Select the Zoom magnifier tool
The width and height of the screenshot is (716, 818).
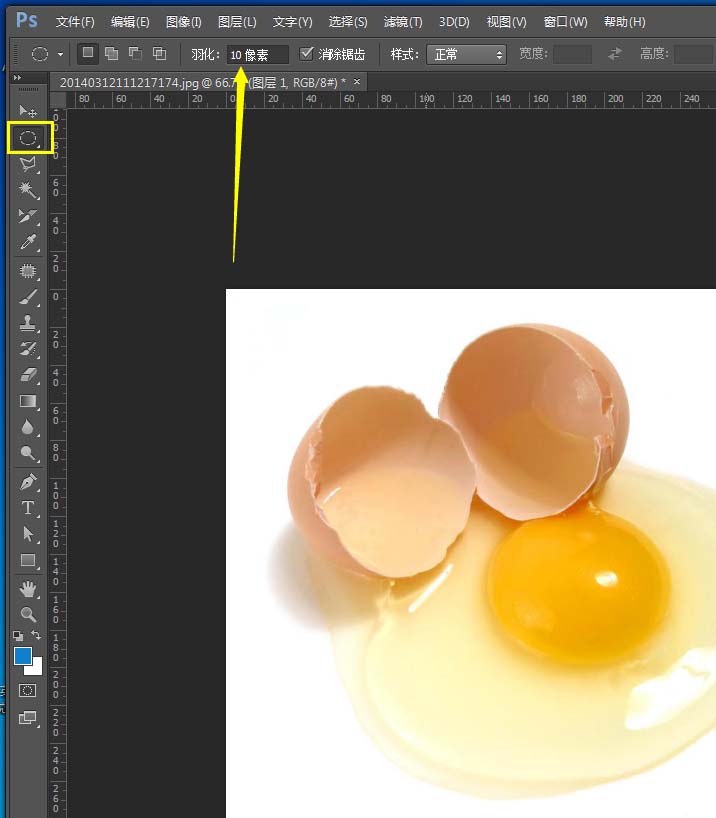coord(28,614)
